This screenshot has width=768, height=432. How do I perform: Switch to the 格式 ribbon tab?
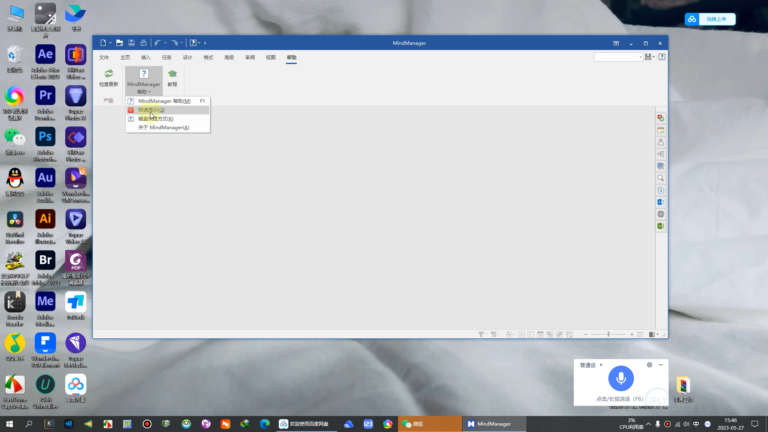tap(208, 57)
